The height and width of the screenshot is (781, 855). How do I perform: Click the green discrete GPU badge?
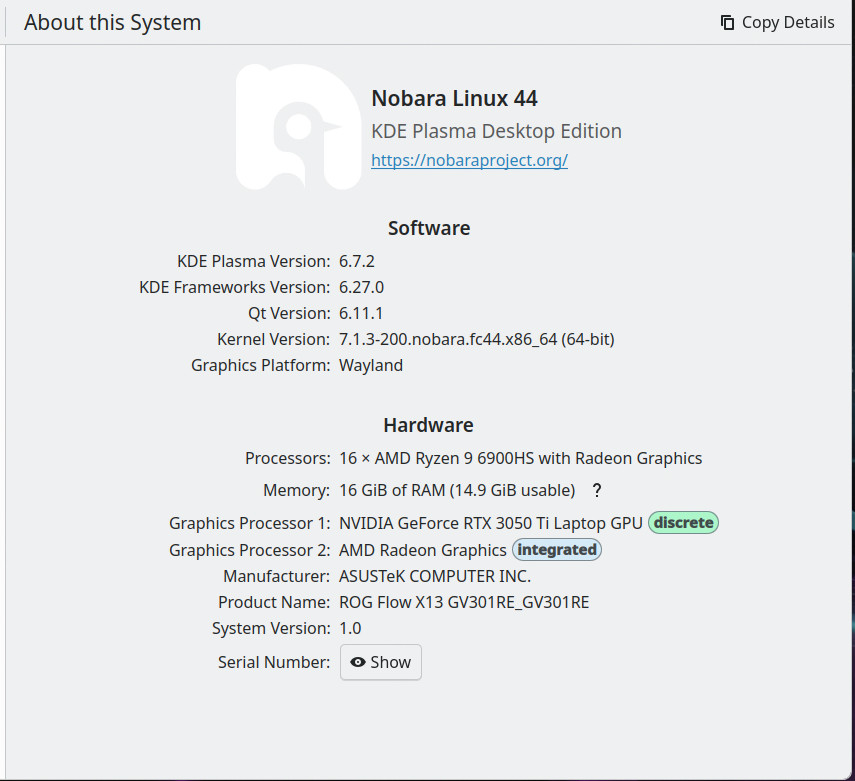(x=683, y=522)
